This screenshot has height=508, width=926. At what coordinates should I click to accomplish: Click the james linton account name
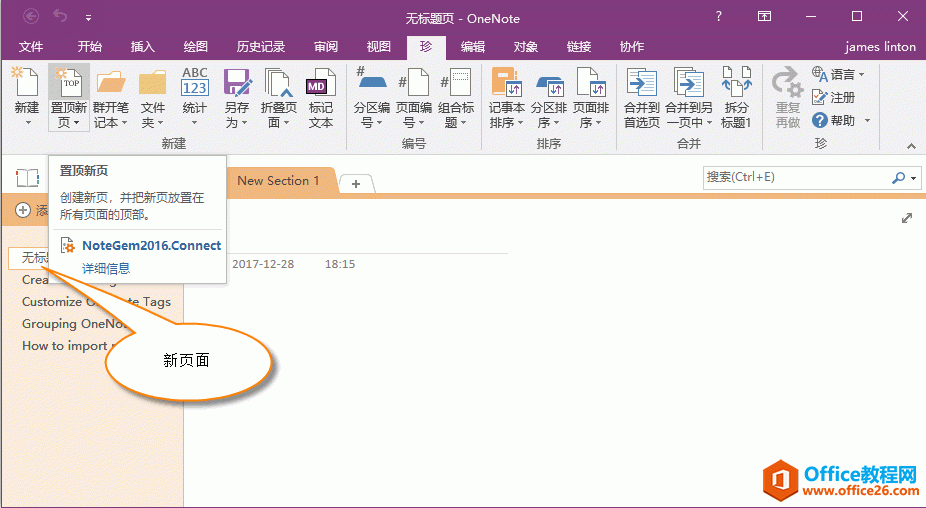coord(880,47)
